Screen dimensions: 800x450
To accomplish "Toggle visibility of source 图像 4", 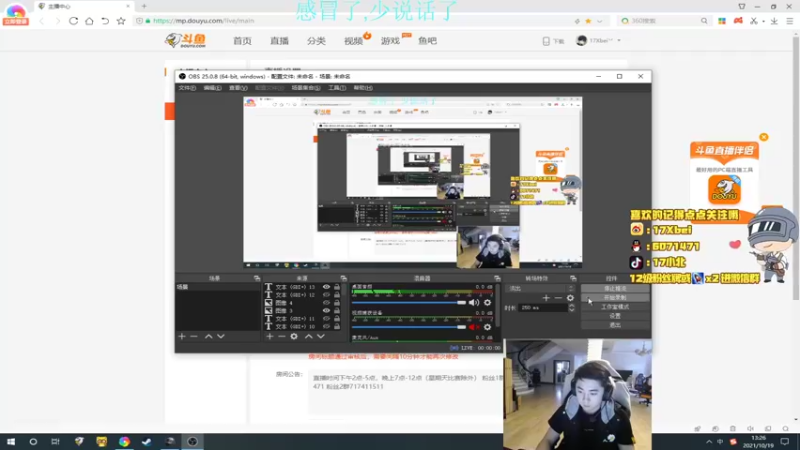I will [326, 303].
